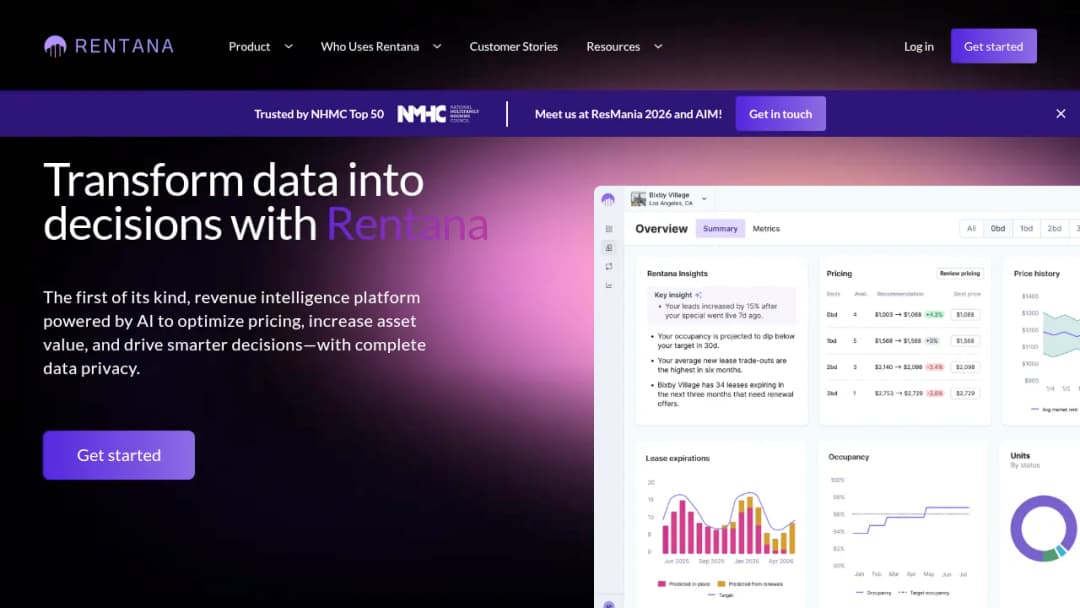
Task: Open the grid icon in dashboard sidebar
Action: tap(609, 229)
